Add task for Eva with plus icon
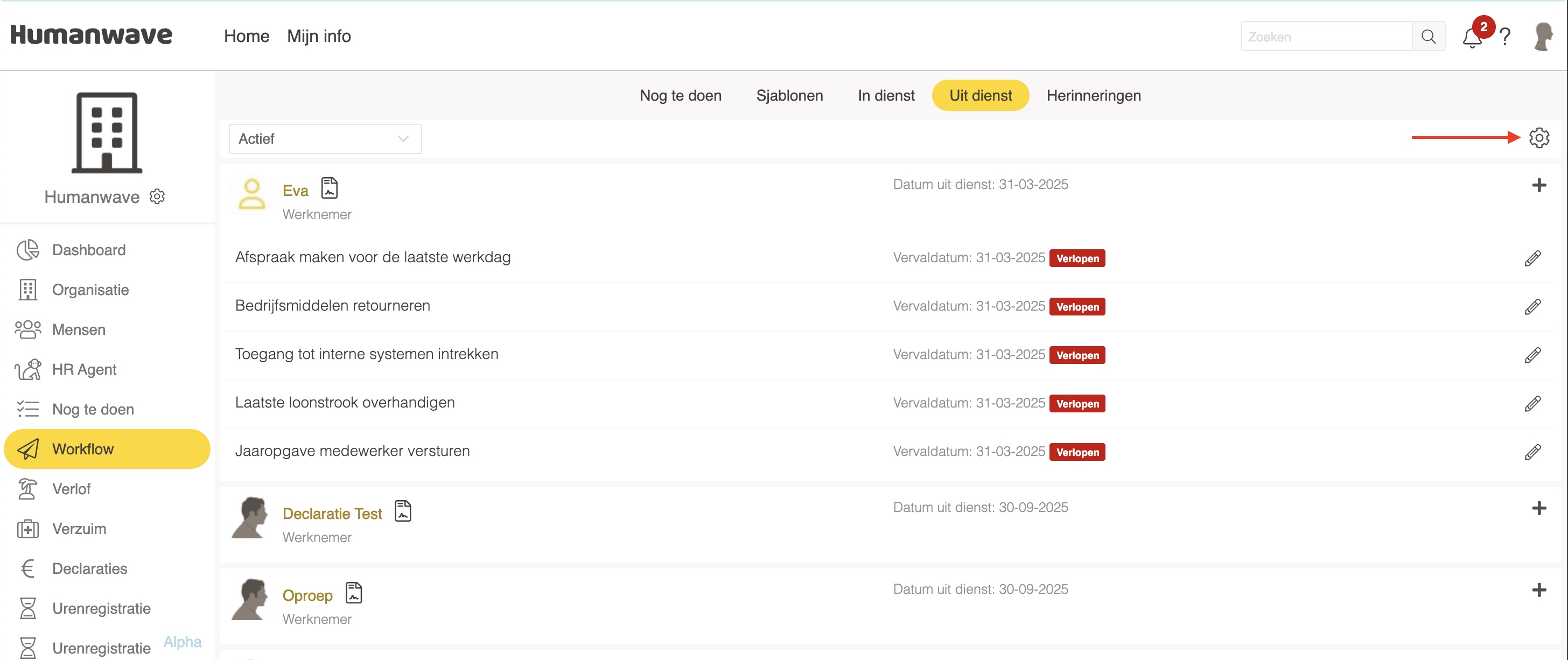 (1539, 185)
